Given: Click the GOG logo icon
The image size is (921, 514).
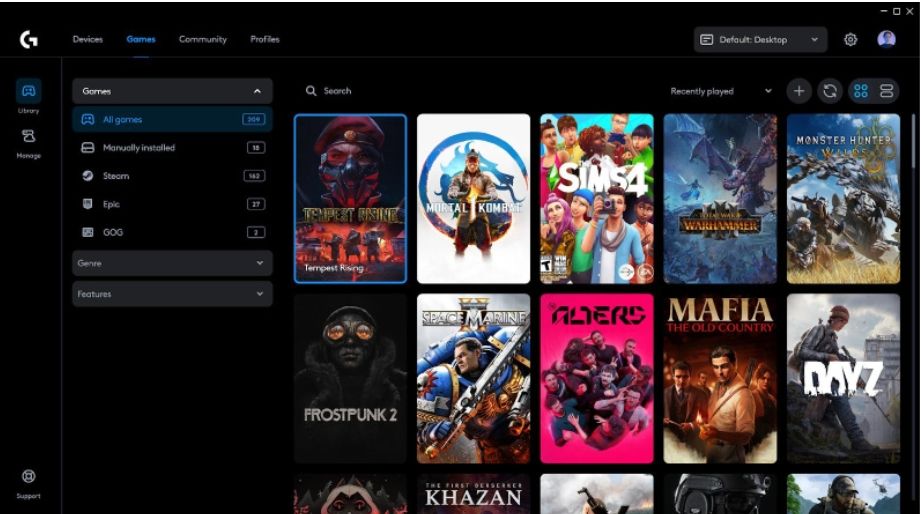Looking at the screenshot, I should point(88,232).
